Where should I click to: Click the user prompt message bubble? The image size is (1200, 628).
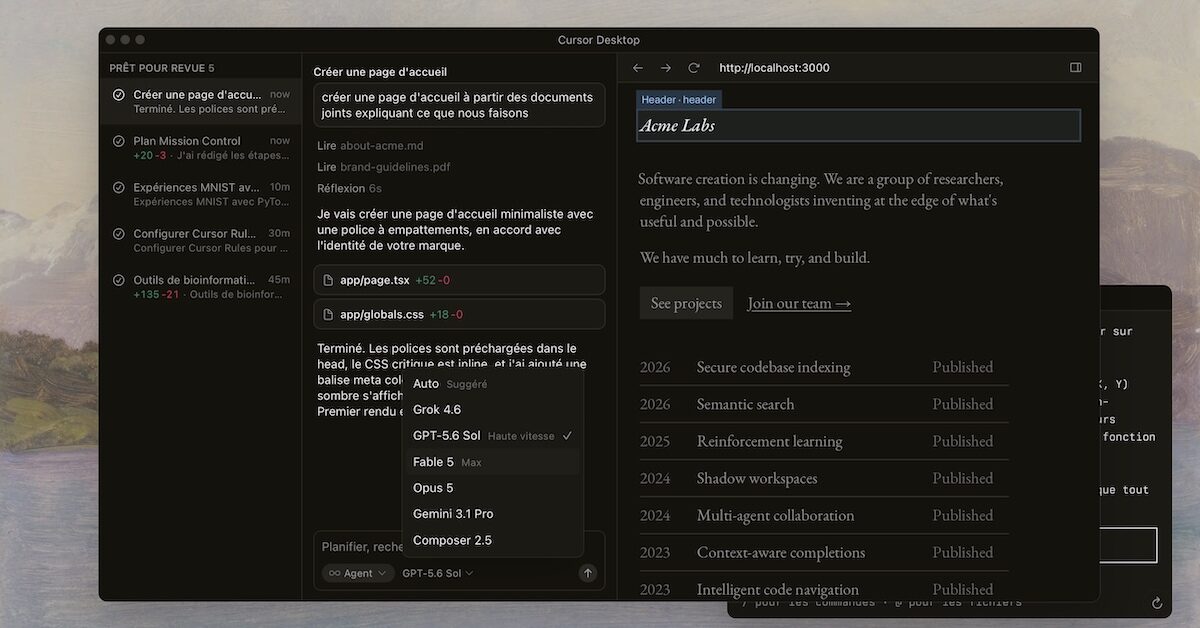click(x=459, y=105)
